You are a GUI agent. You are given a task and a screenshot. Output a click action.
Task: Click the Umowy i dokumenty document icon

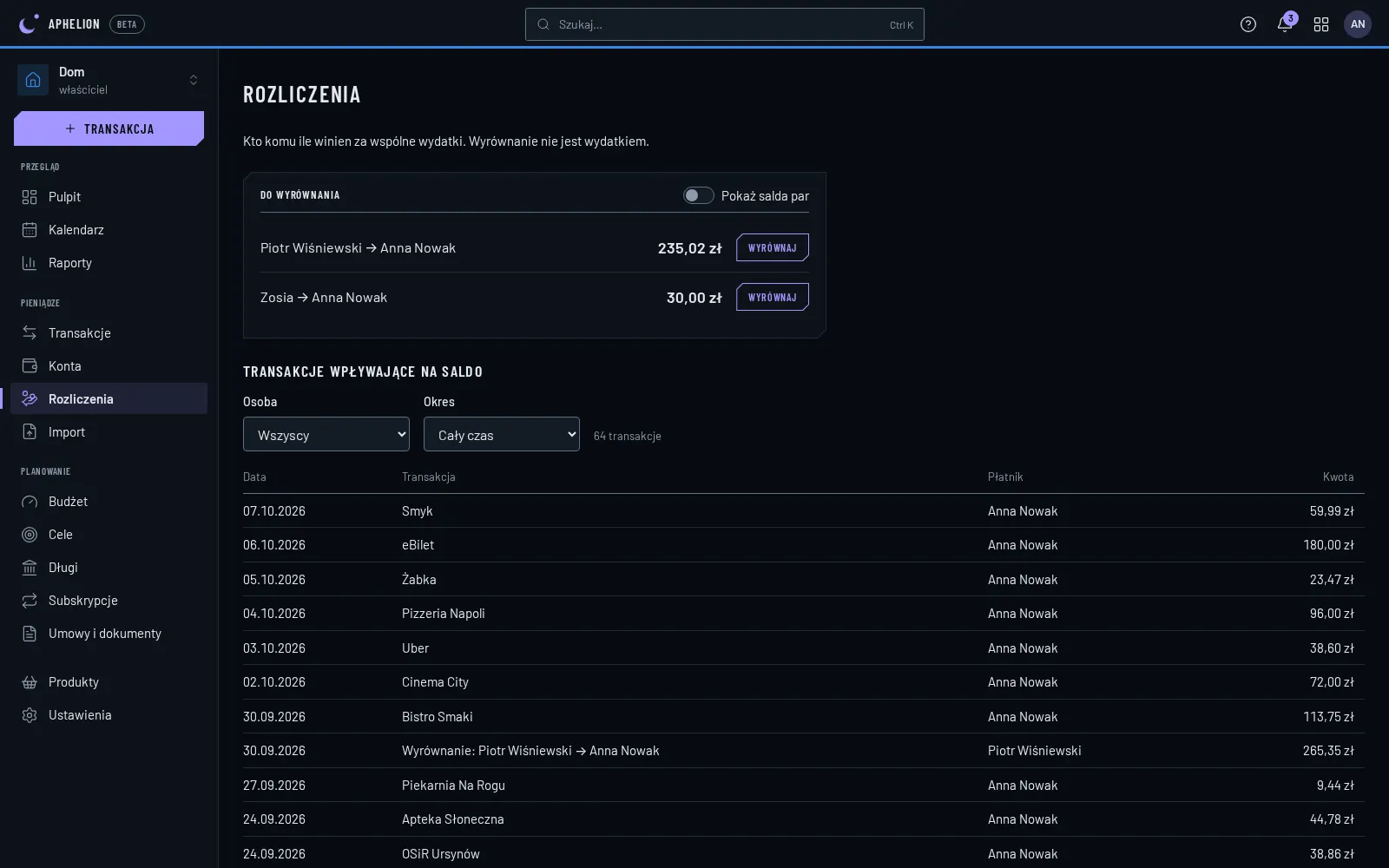[x=30, y=634]
